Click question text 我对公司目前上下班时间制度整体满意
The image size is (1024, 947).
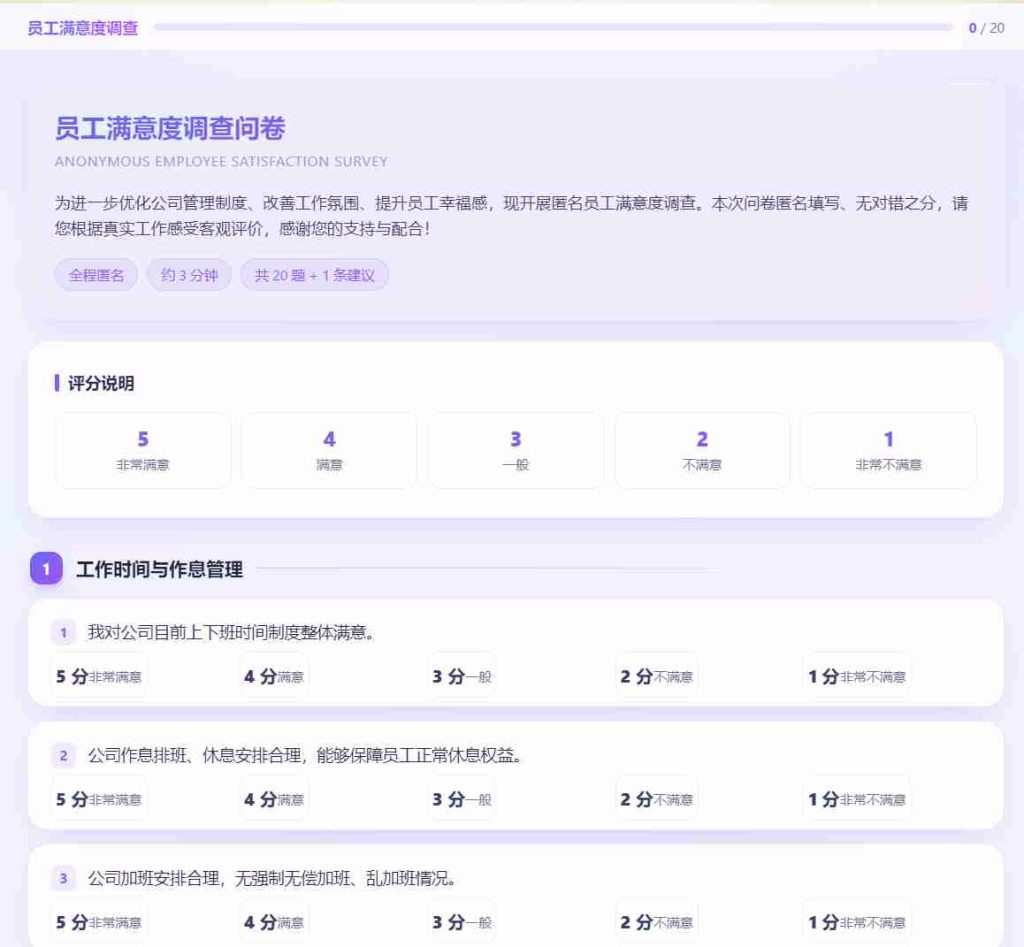click(231, 632)
